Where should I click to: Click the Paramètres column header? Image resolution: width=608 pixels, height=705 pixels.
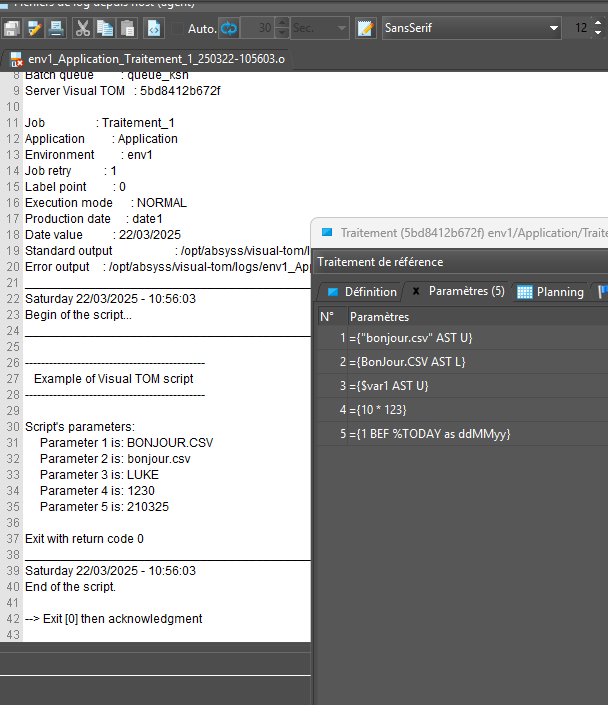click(x=478, y=317)
